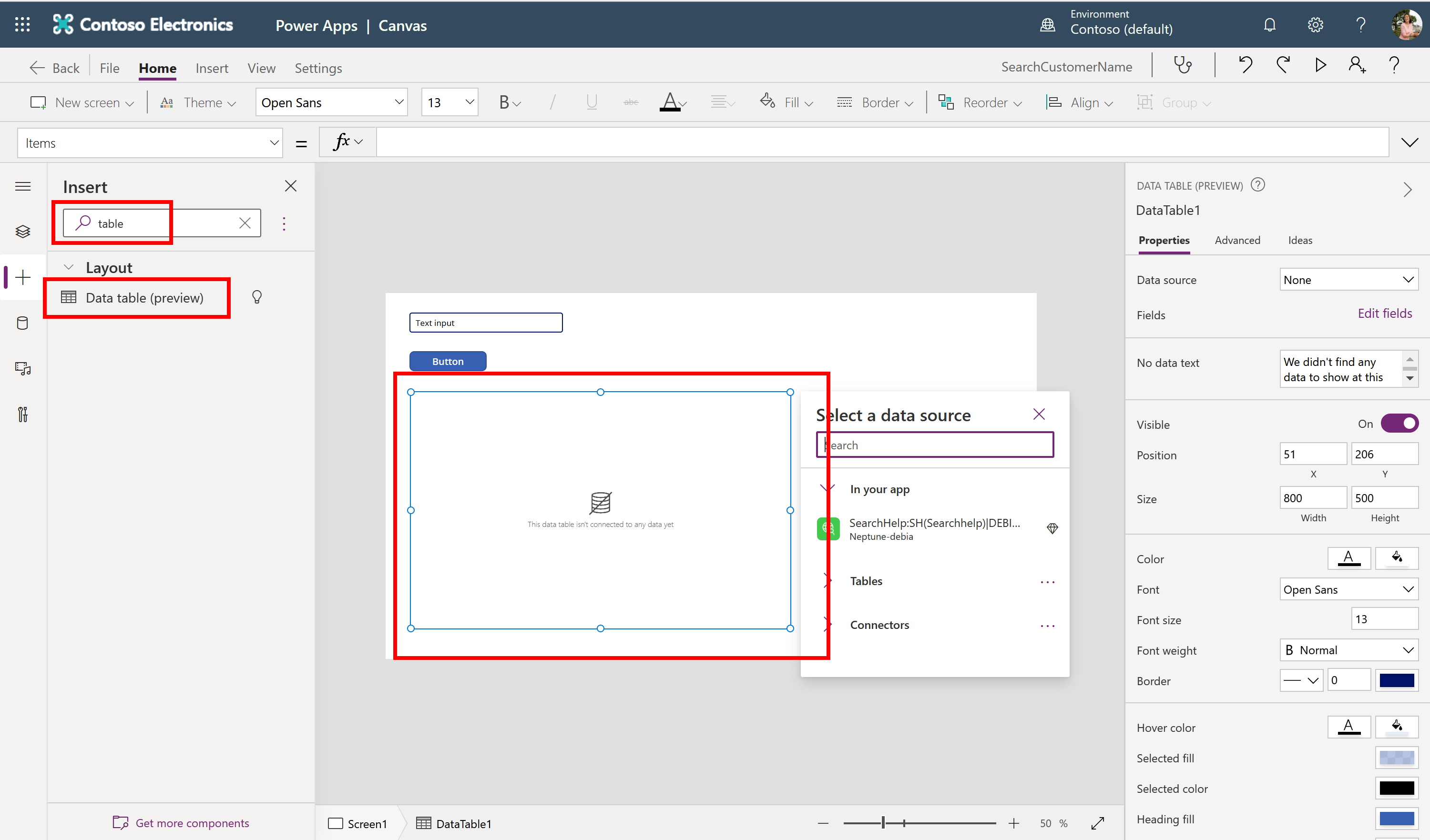The image size is (1430, 840).
Task: Open the Media pane icon
Action: [x=23, y=369]
